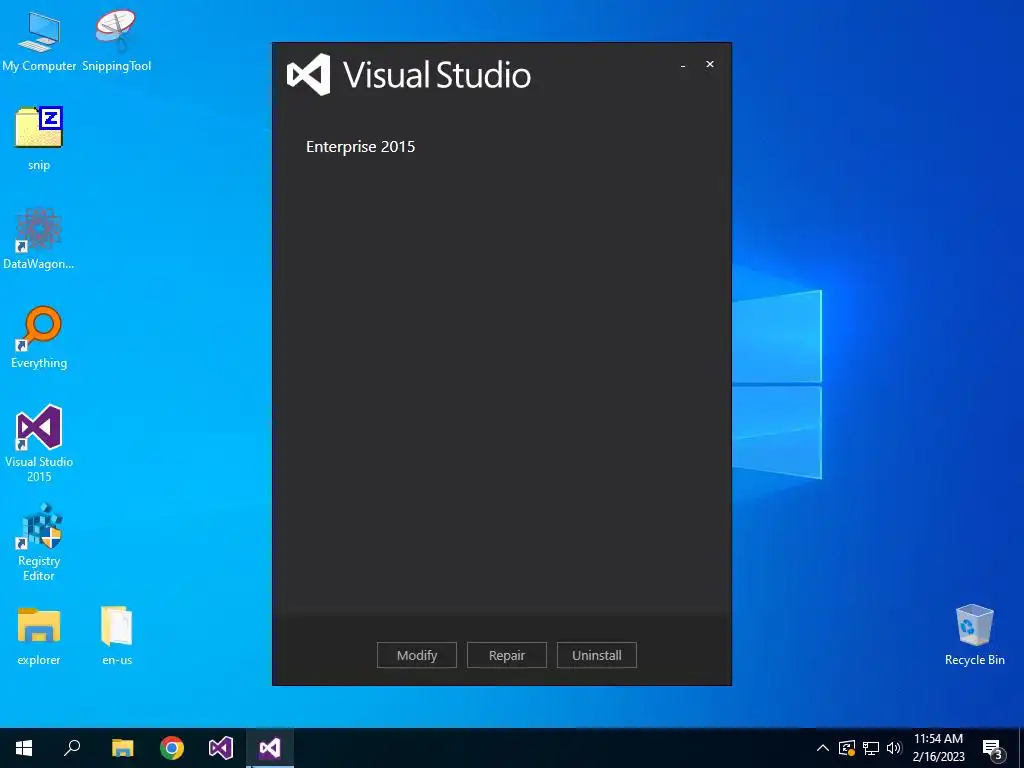The height and width of the screenshot is (768, 1024).
Task: Select the Enterprise 2015 text
Action: (x=360, y=146)
